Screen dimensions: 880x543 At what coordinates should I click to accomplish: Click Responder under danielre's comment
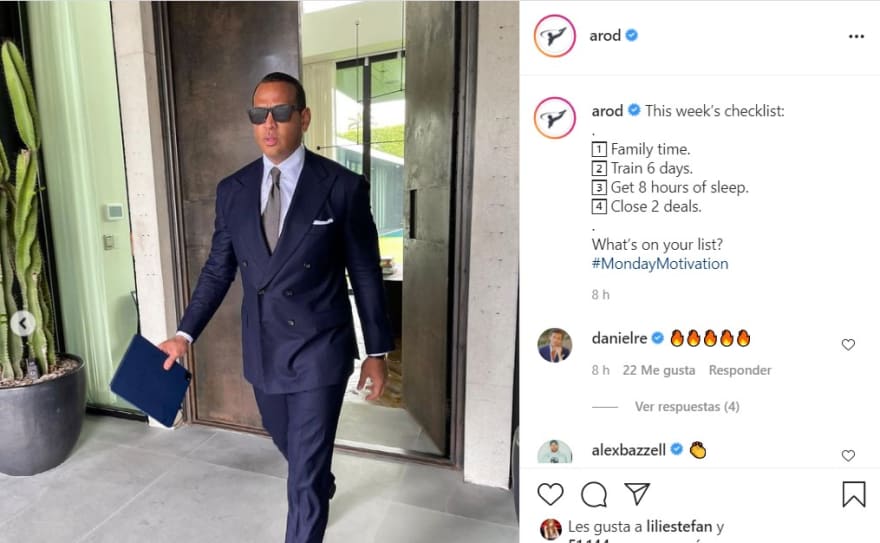[740, 370]
